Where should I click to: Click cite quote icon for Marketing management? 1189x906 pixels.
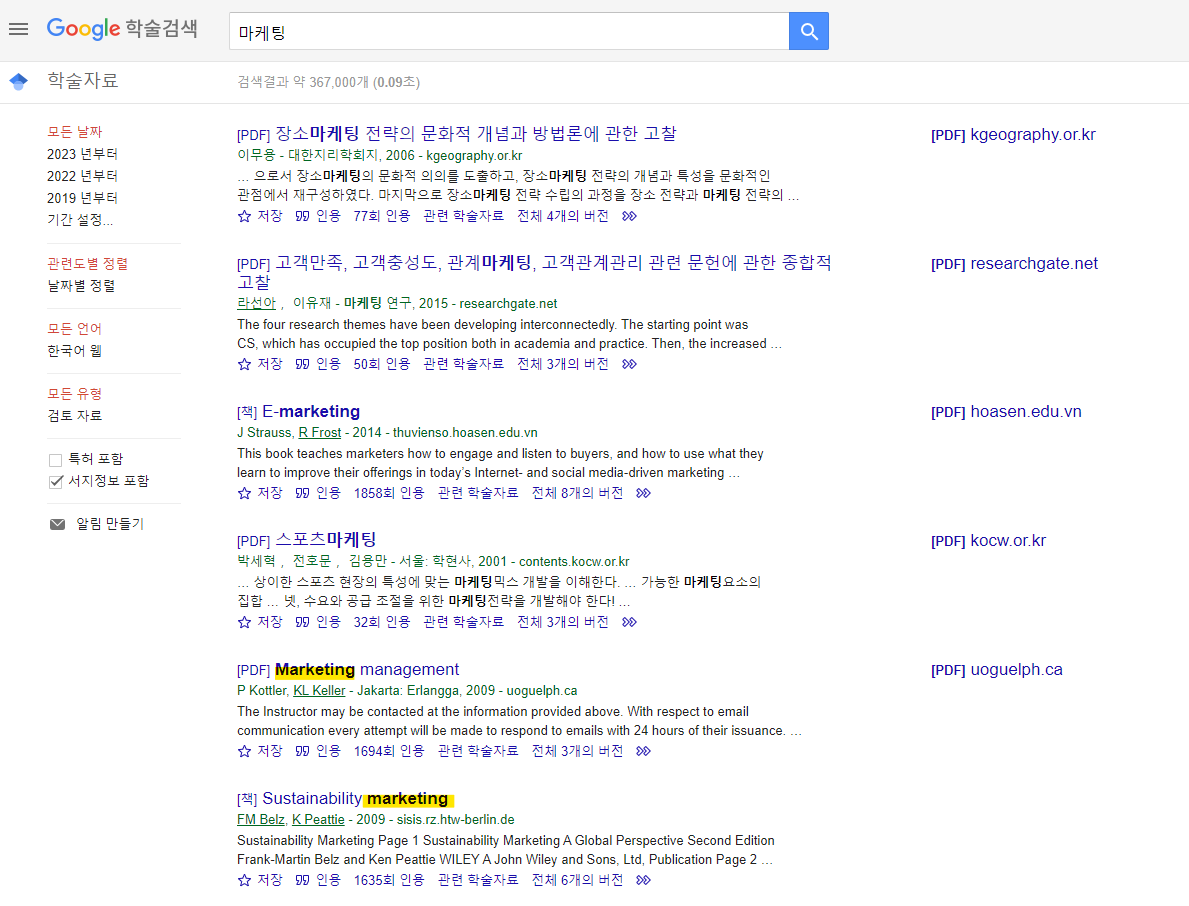pyautogui.click(x=303, y=751)
